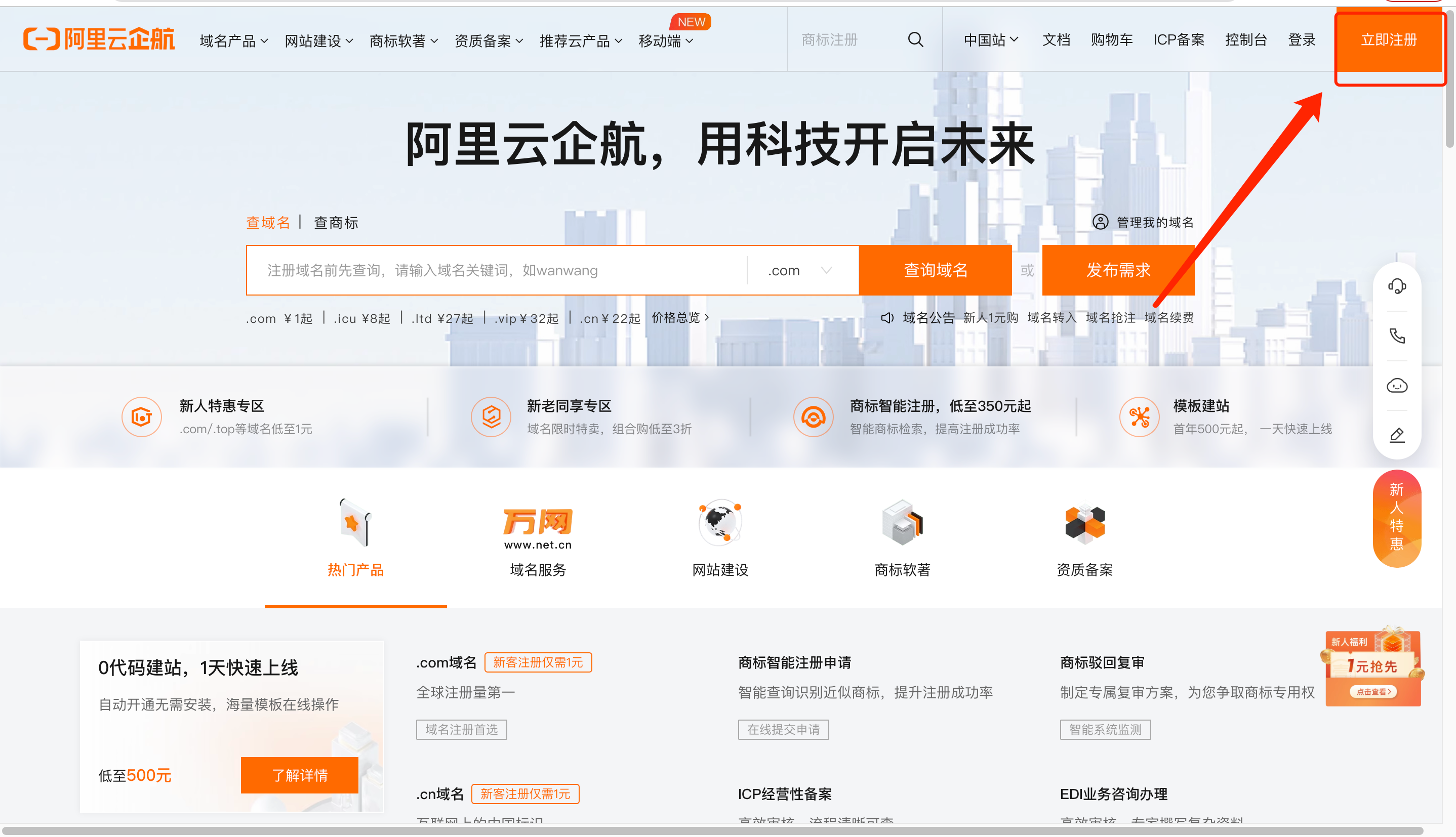Screen dimensions: 1456x837
Task: Open the 中国站 region dropdown
Action: (x=990, y=39)
